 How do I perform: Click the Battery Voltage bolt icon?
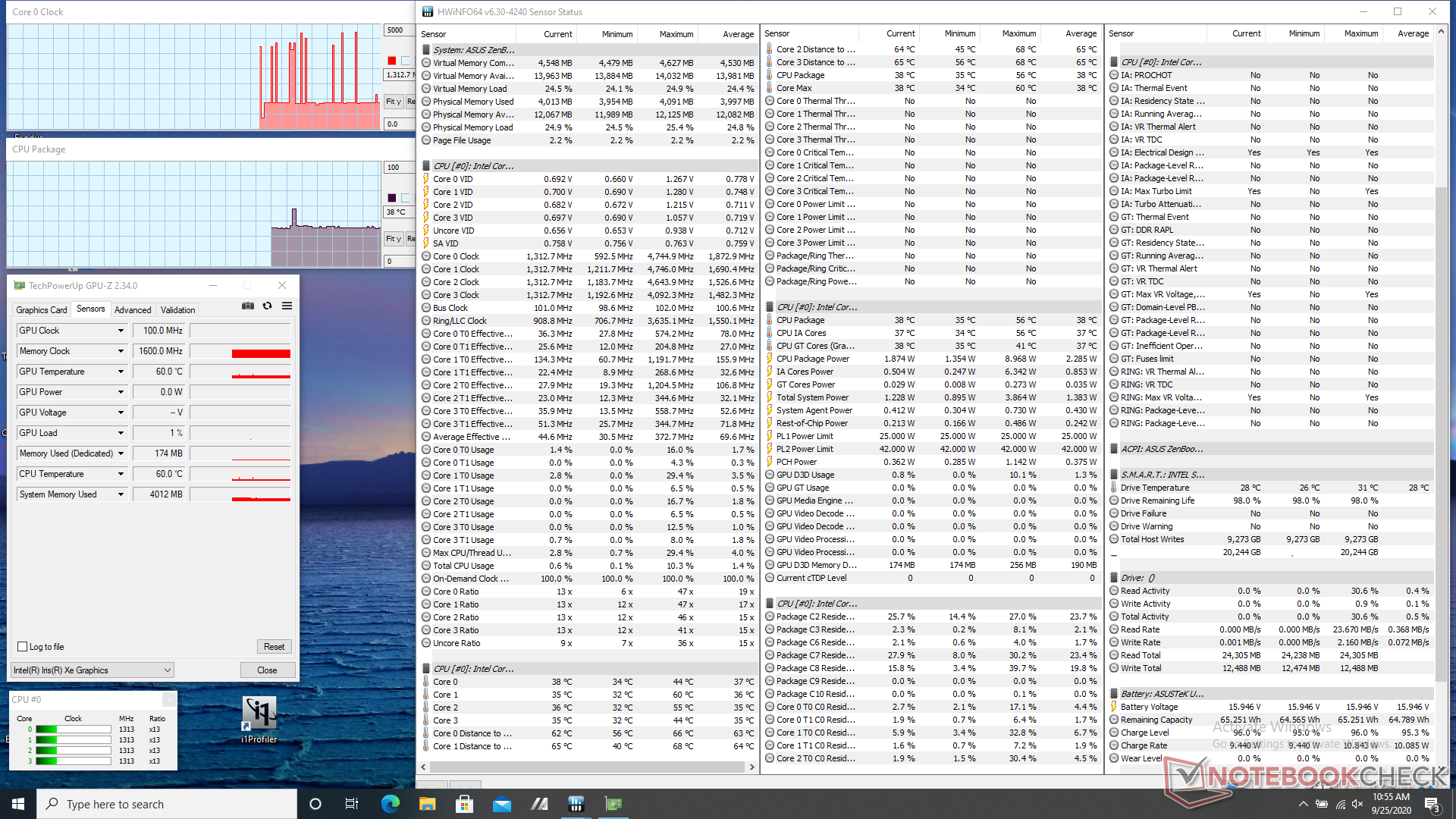[1114, 707]
